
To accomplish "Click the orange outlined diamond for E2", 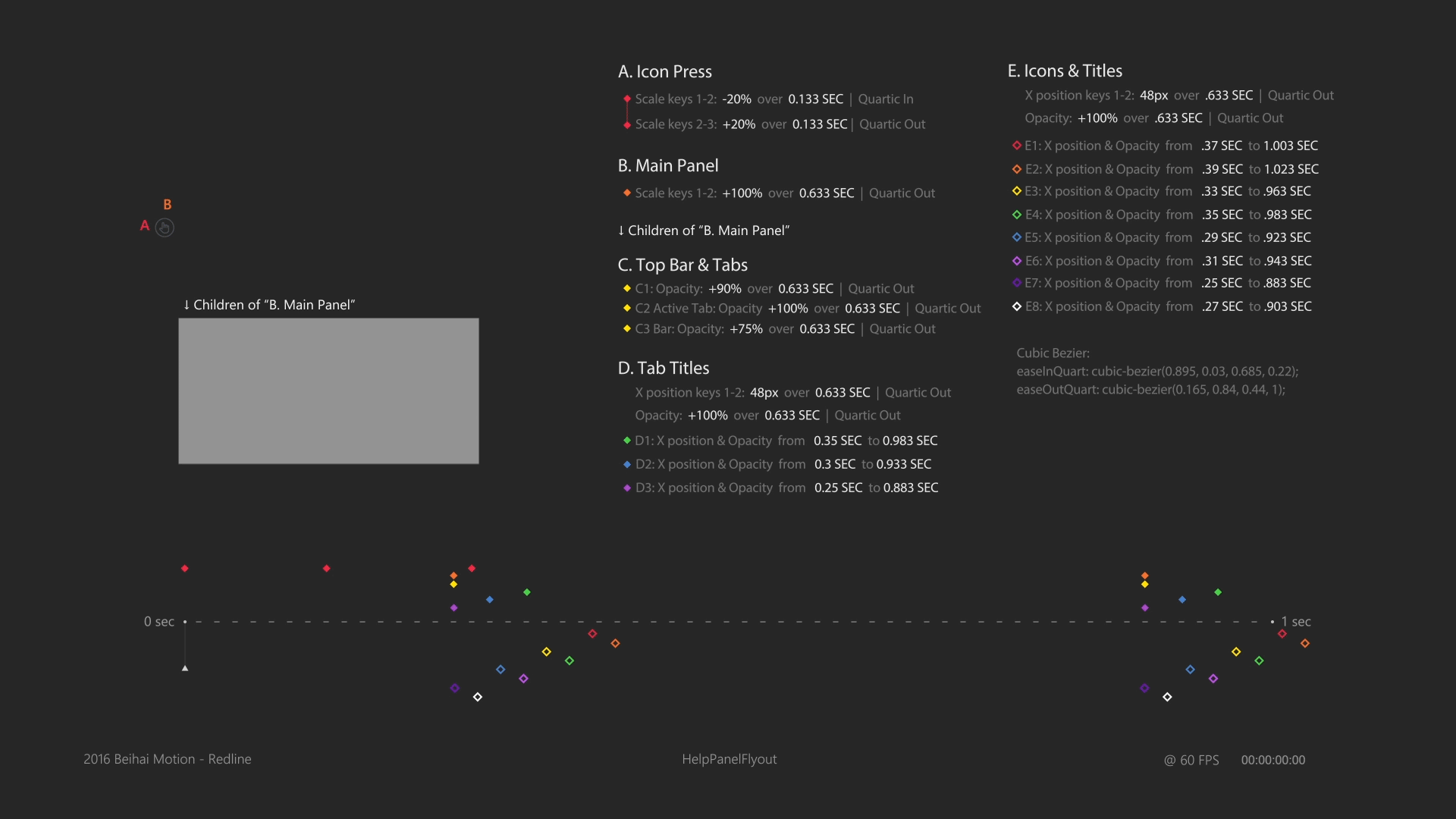I will click(1017, 169).
